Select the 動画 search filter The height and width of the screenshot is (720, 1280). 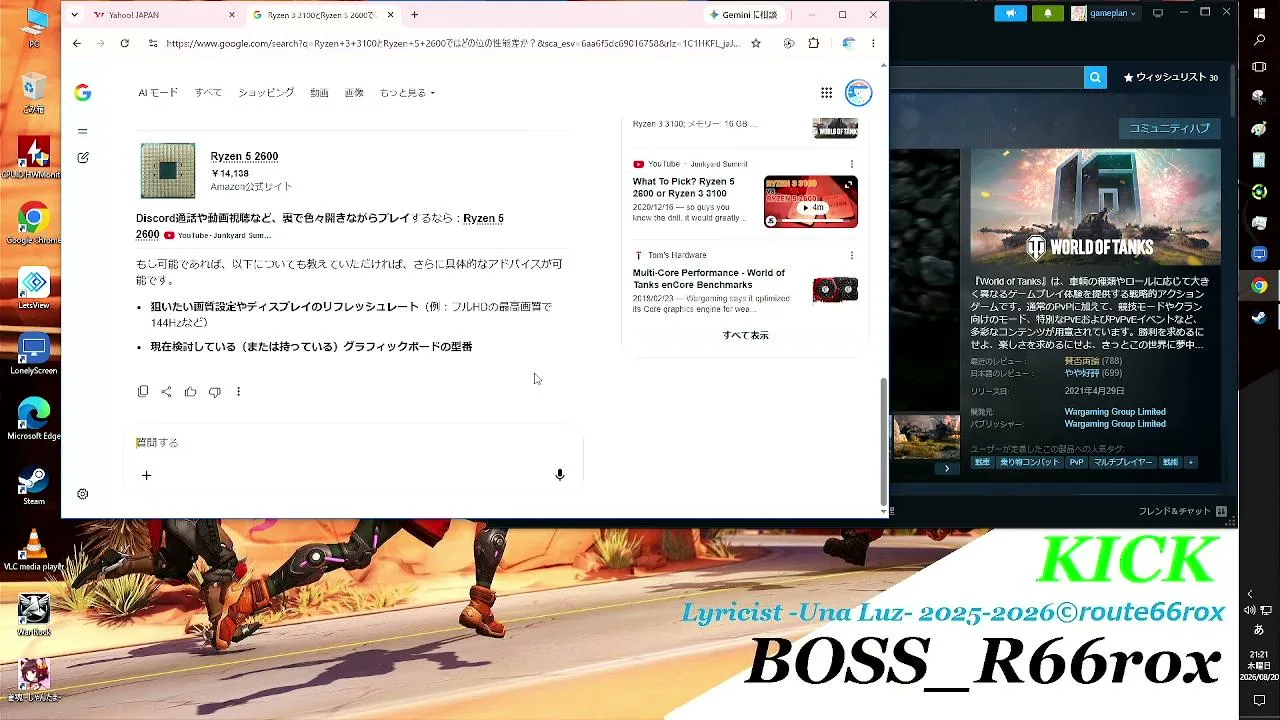tap(319, 93)
